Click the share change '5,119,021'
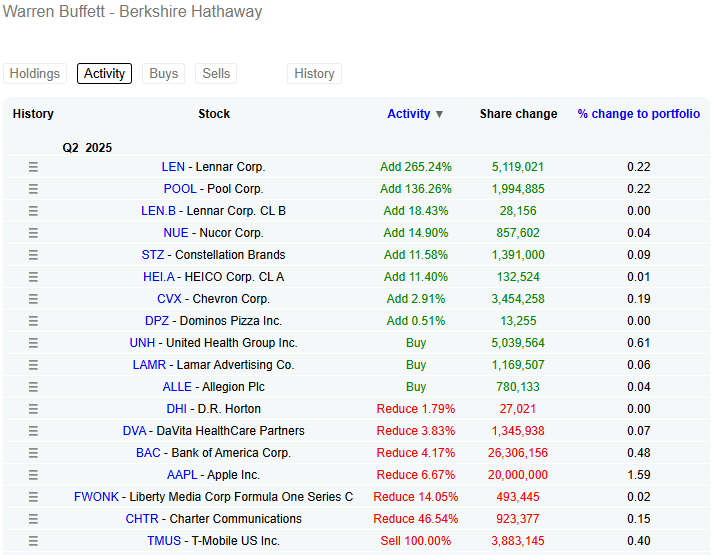 click(518, 167)
